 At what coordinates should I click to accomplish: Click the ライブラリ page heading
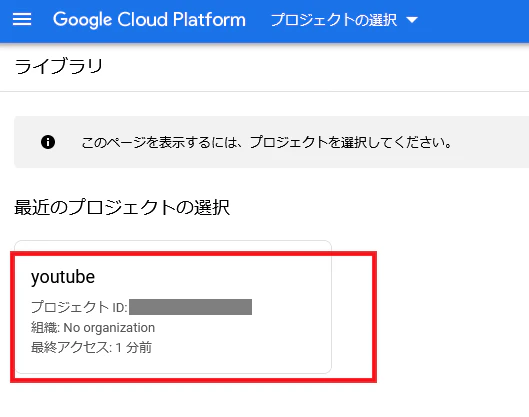click(x=58, y=66)
